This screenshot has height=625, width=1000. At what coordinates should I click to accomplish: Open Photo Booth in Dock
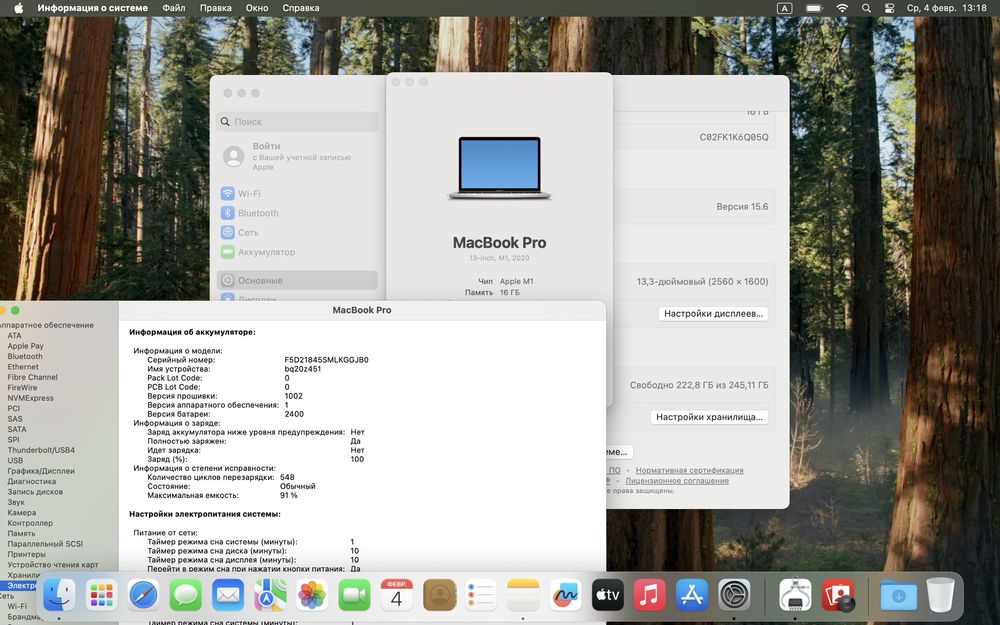[x=837, y=596]
